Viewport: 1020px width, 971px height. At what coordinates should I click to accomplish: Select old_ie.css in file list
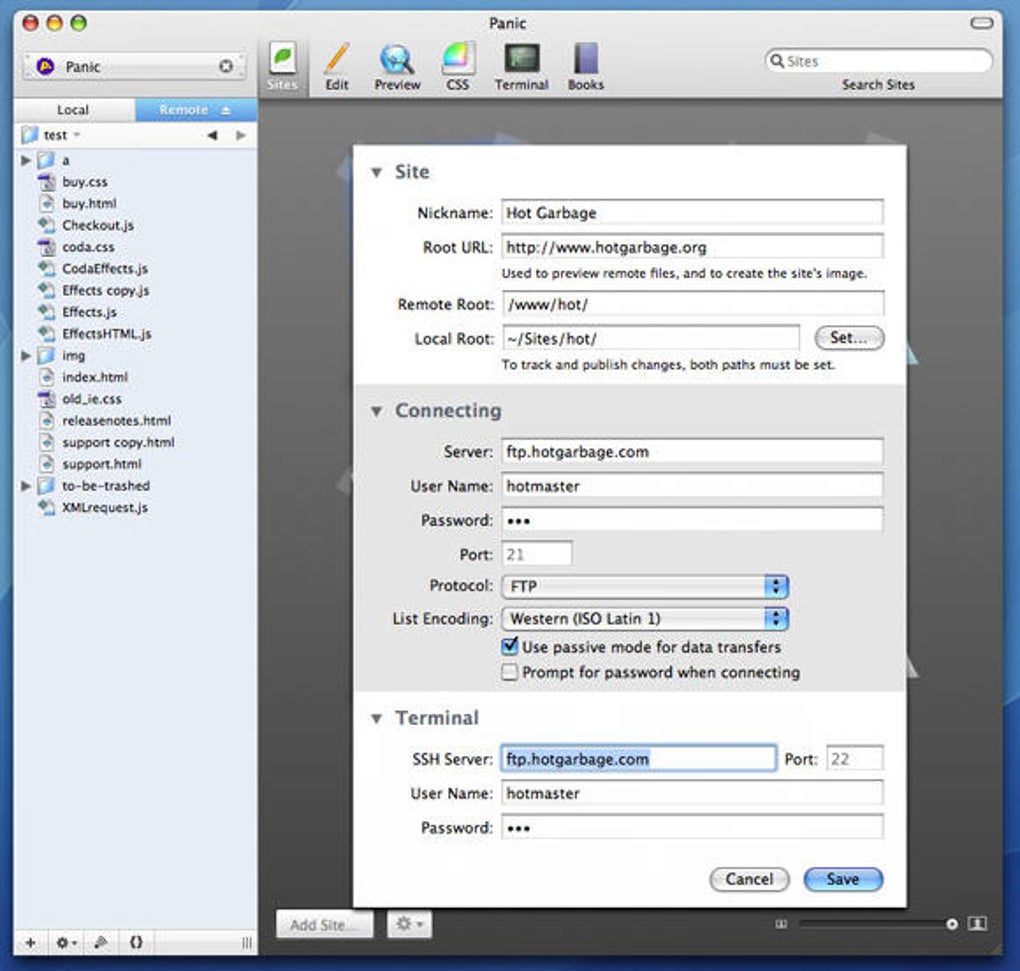pyautogui.click(x=92, y=399)
